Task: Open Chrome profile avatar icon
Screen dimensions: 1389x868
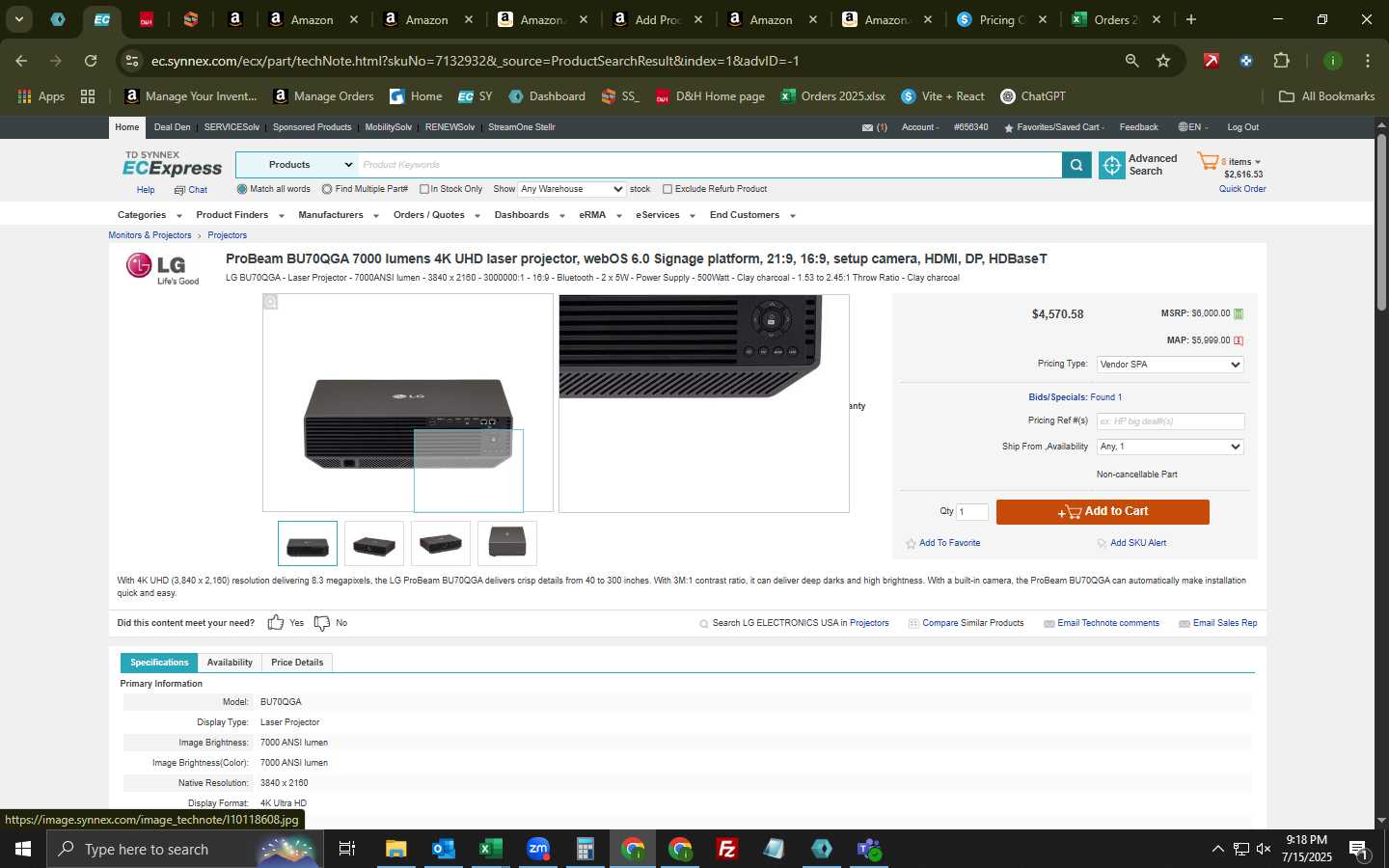Action: (x=1333, y=61)
